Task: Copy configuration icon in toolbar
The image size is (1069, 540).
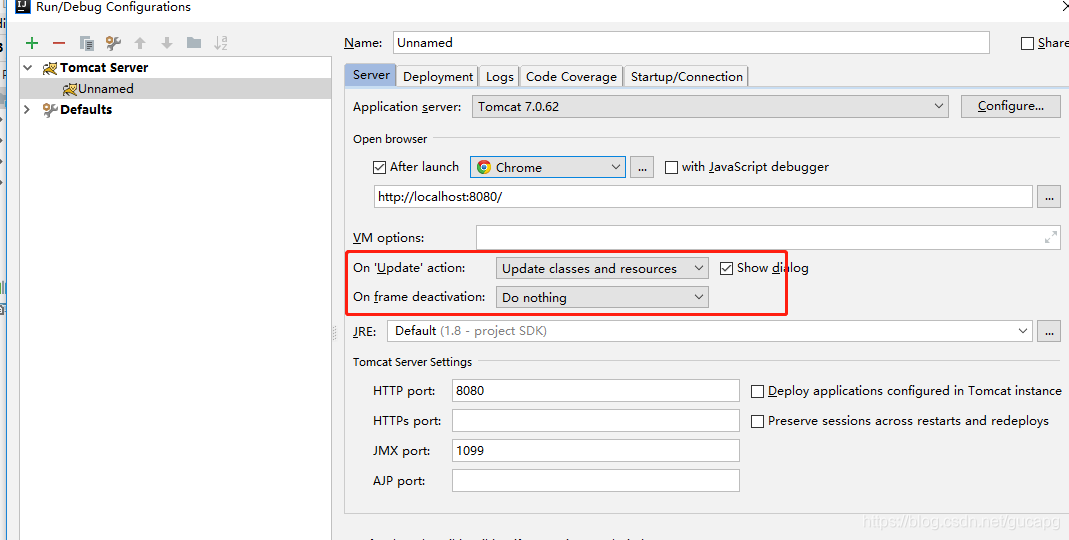Action: [x=87, y=43]
